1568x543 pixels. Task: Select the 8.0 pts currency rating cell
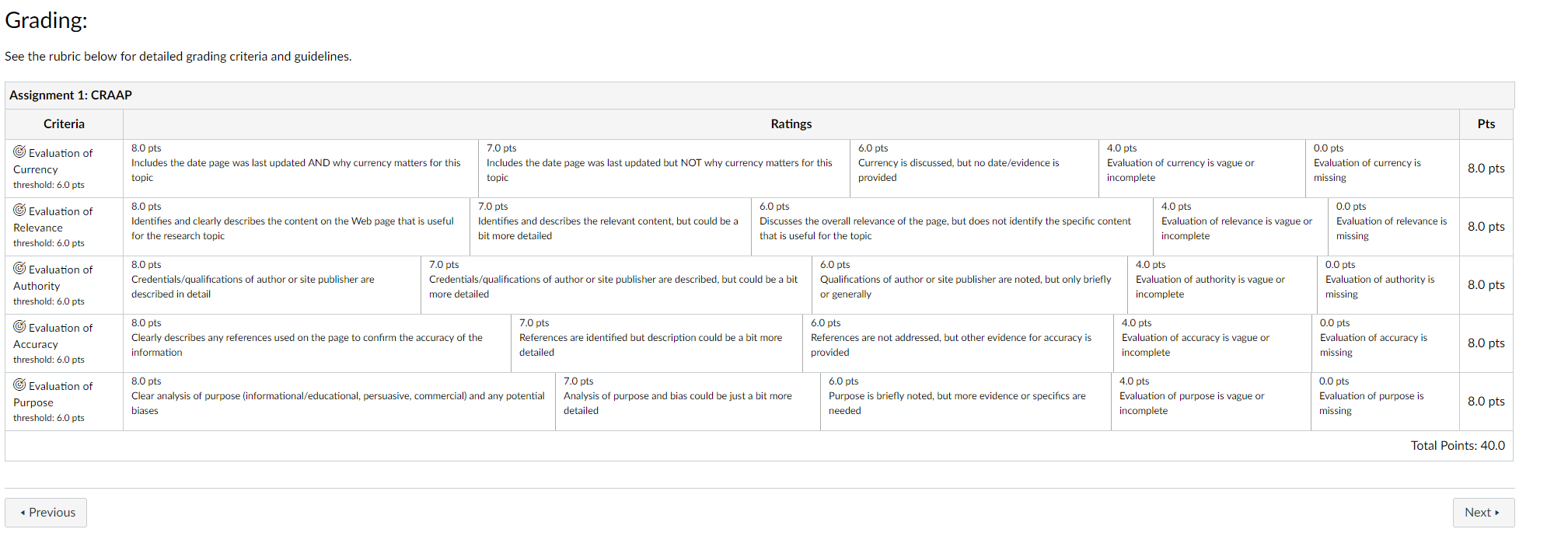pos(301,169)
